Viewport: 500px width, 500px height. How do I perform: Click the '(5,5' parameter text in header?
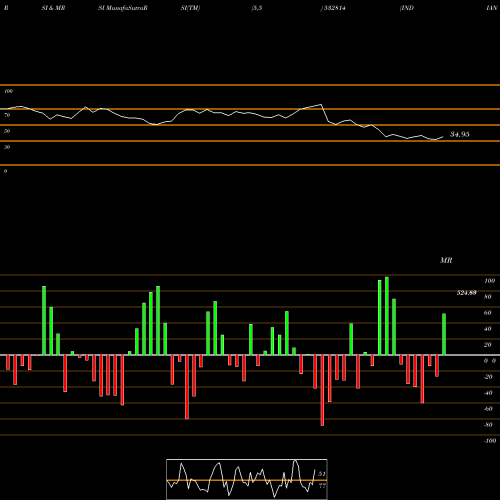[x=257, y=8]
